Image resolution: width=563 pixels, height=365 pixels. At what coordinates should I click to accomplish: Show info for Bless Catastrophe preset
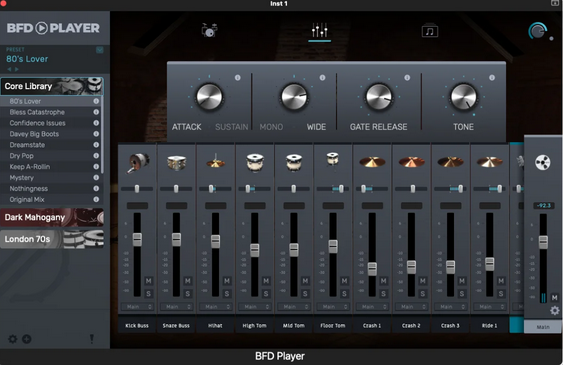pyautogui.click(x=96, y=112)
